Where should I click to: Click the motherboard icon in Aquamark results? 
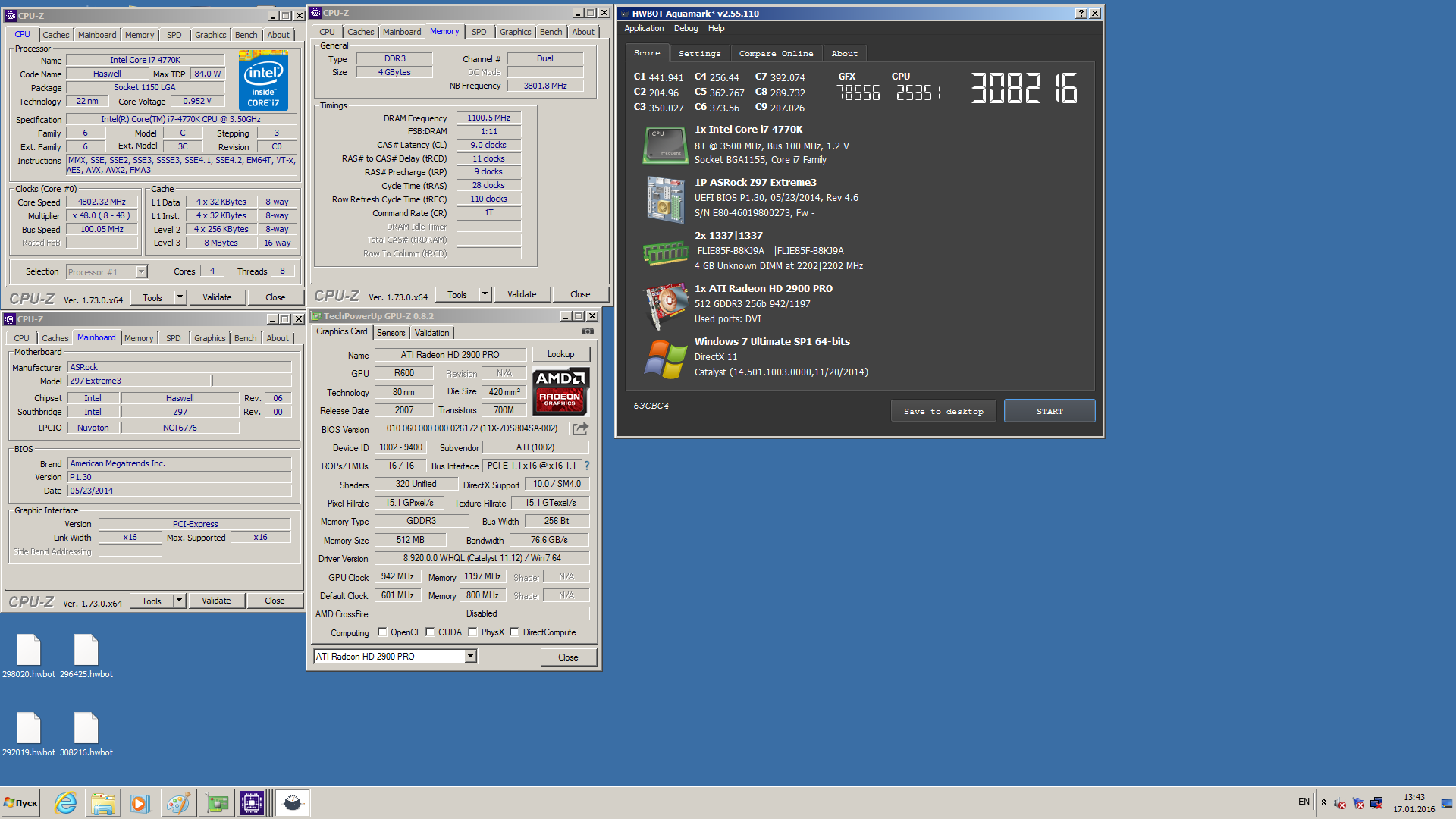pos(665,199)
